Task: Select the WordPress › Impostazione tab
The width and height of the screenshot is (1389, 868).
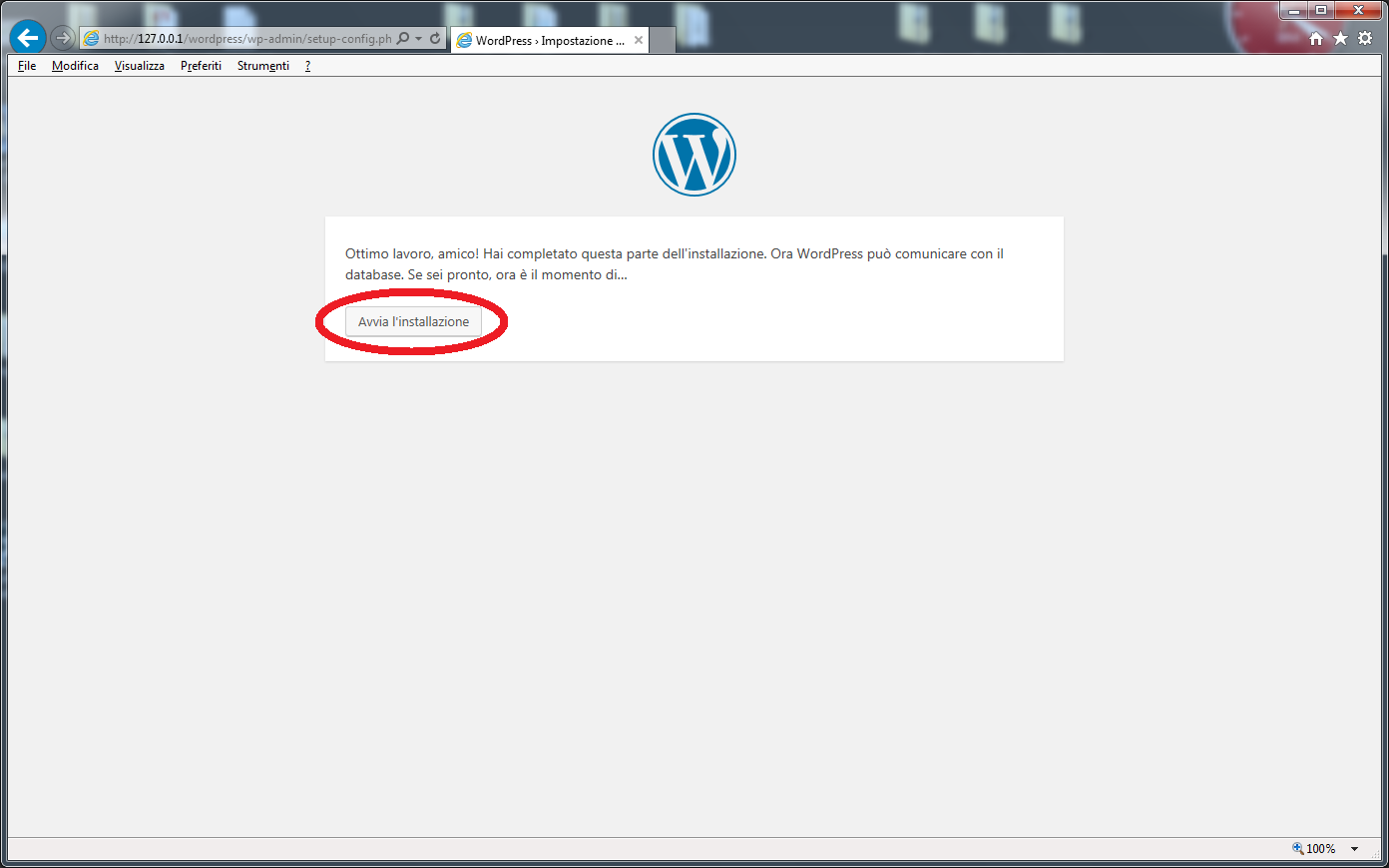Action: [x=544, y=41]
